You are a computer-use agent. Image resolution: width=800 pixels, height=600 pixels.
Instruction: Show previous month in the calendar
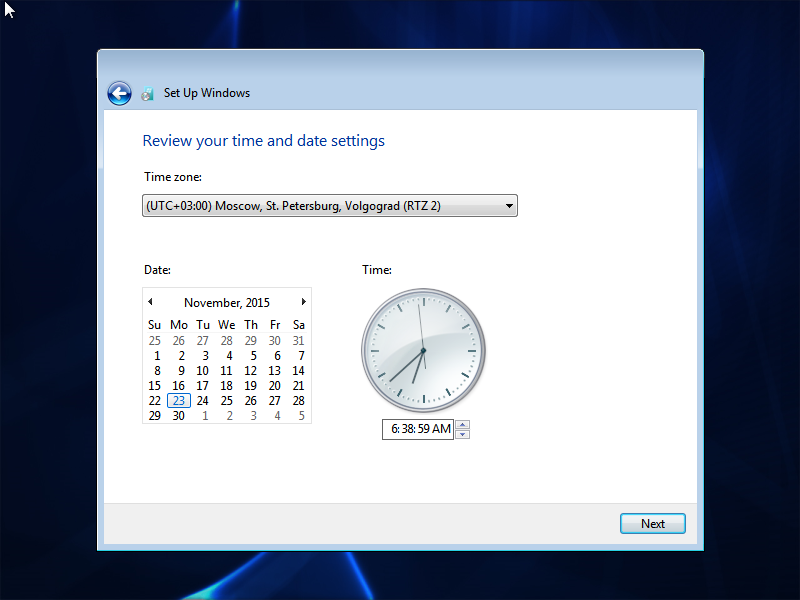150,302
